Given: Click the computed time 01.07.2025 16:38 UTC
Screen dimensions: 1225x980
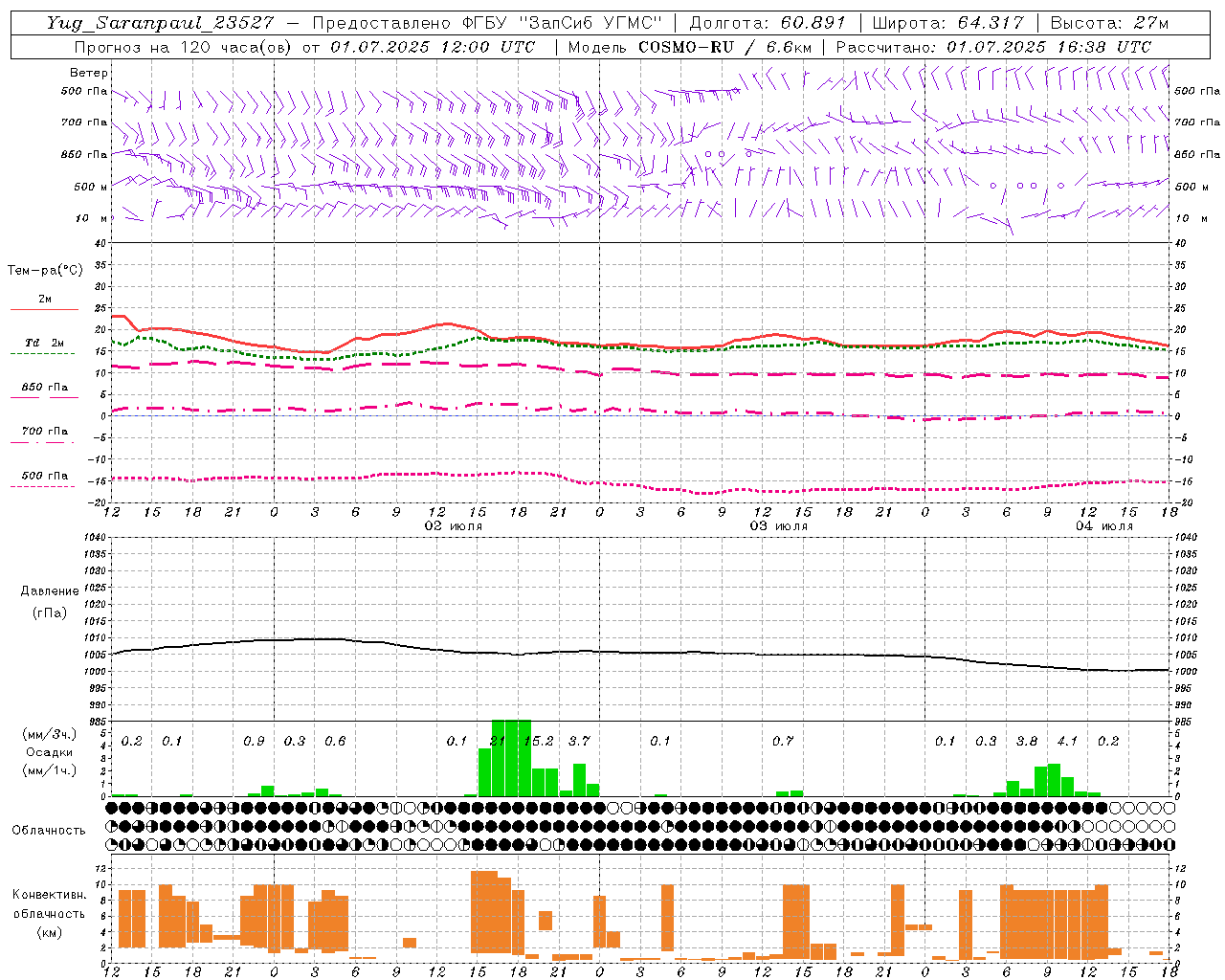Looking at the screenshot, I should (1049, 47).
